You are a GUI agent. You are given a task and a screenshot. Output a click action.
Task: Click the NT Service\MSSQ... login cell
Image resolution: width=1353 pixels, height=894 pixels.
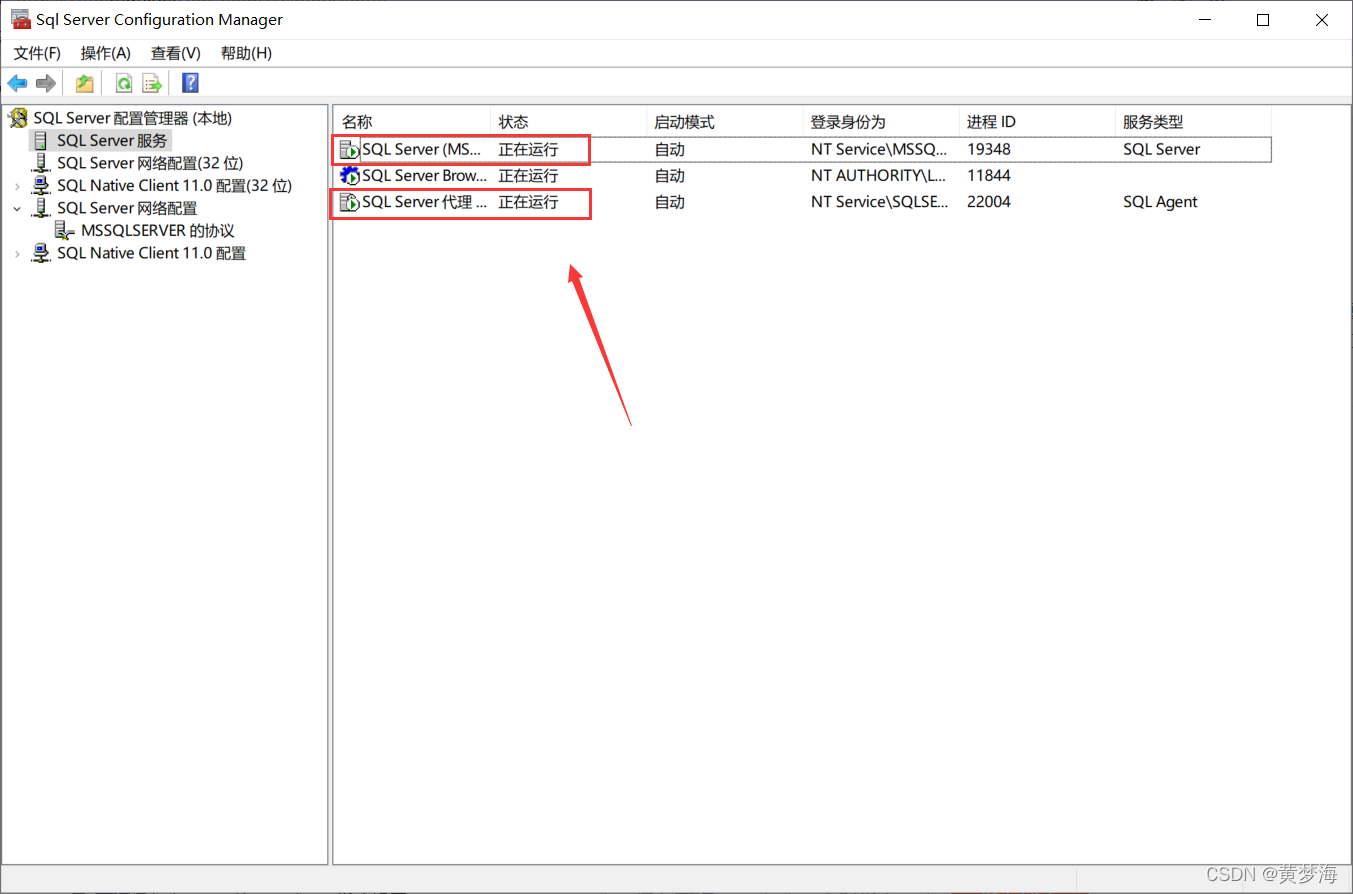coord(878,150)
